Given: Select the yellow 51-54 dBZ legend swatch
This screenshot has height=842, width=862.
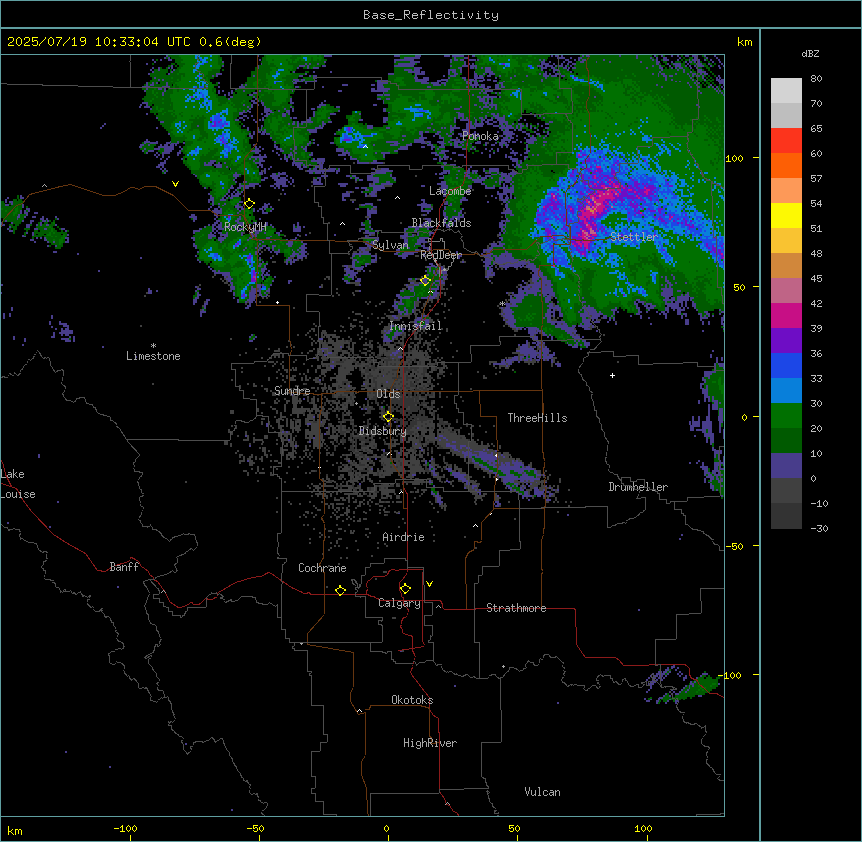Looking at the screenshot, I should tap(786, 216).
